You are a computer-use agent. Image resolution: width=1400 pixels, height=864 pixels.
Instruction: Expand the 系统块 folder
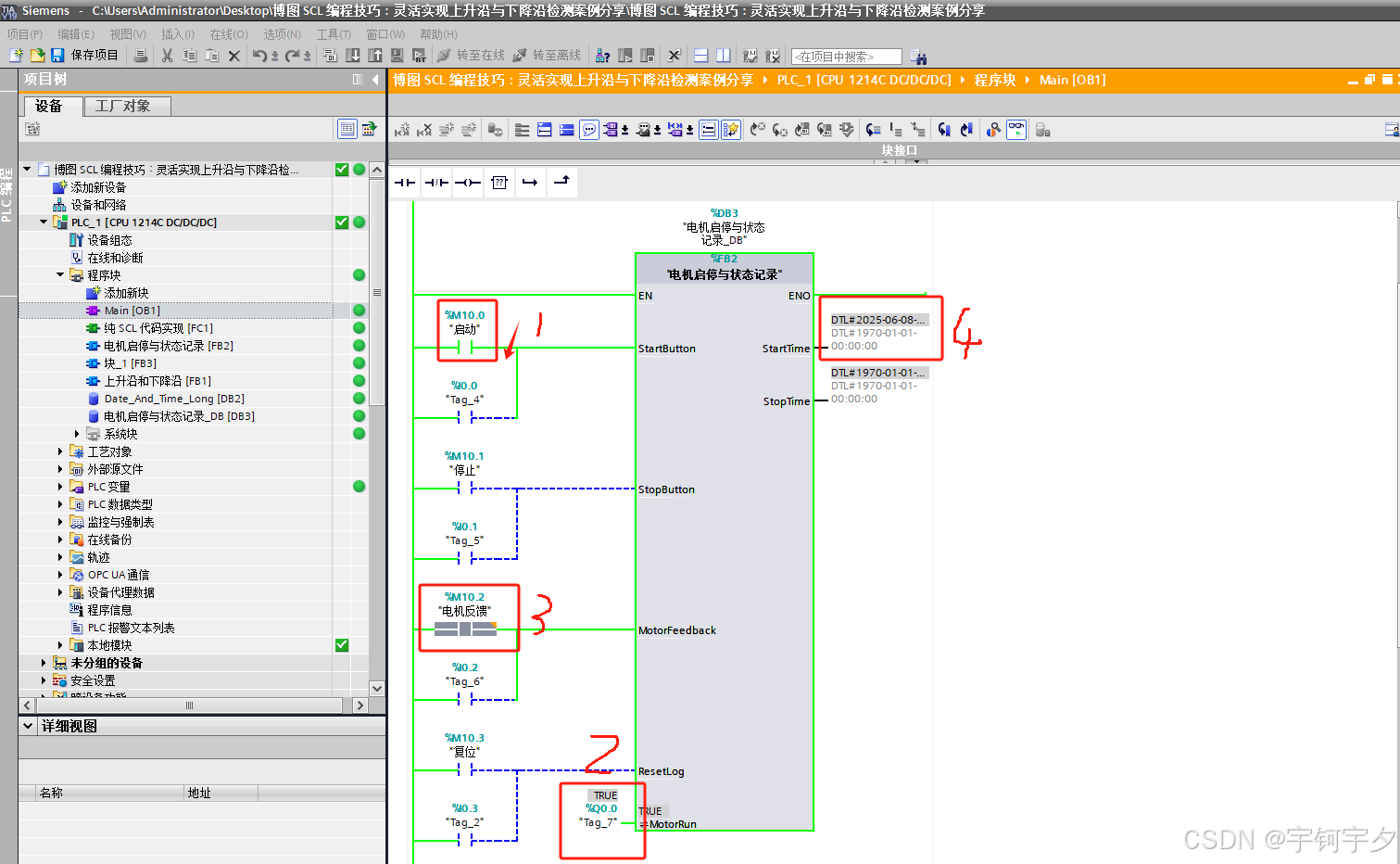pyautogui.click(x=77, y=434)
